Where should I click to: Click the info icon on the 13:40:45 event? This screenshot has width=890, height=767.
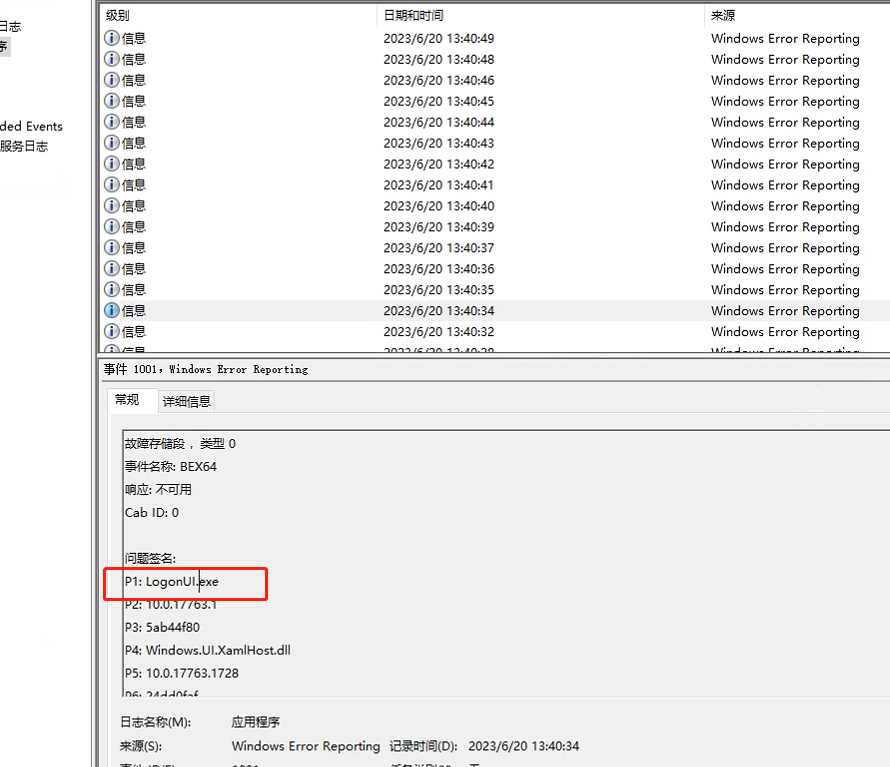coord(110,100)
